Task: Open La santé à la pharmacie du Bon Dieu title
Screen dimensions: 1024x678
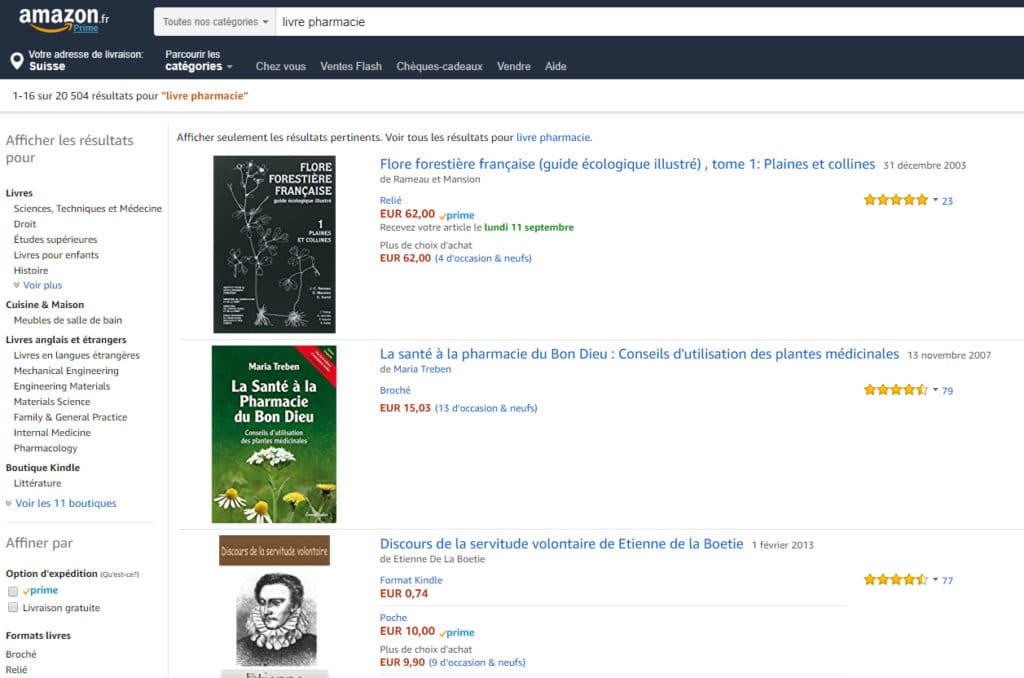Action: point(639,354)
